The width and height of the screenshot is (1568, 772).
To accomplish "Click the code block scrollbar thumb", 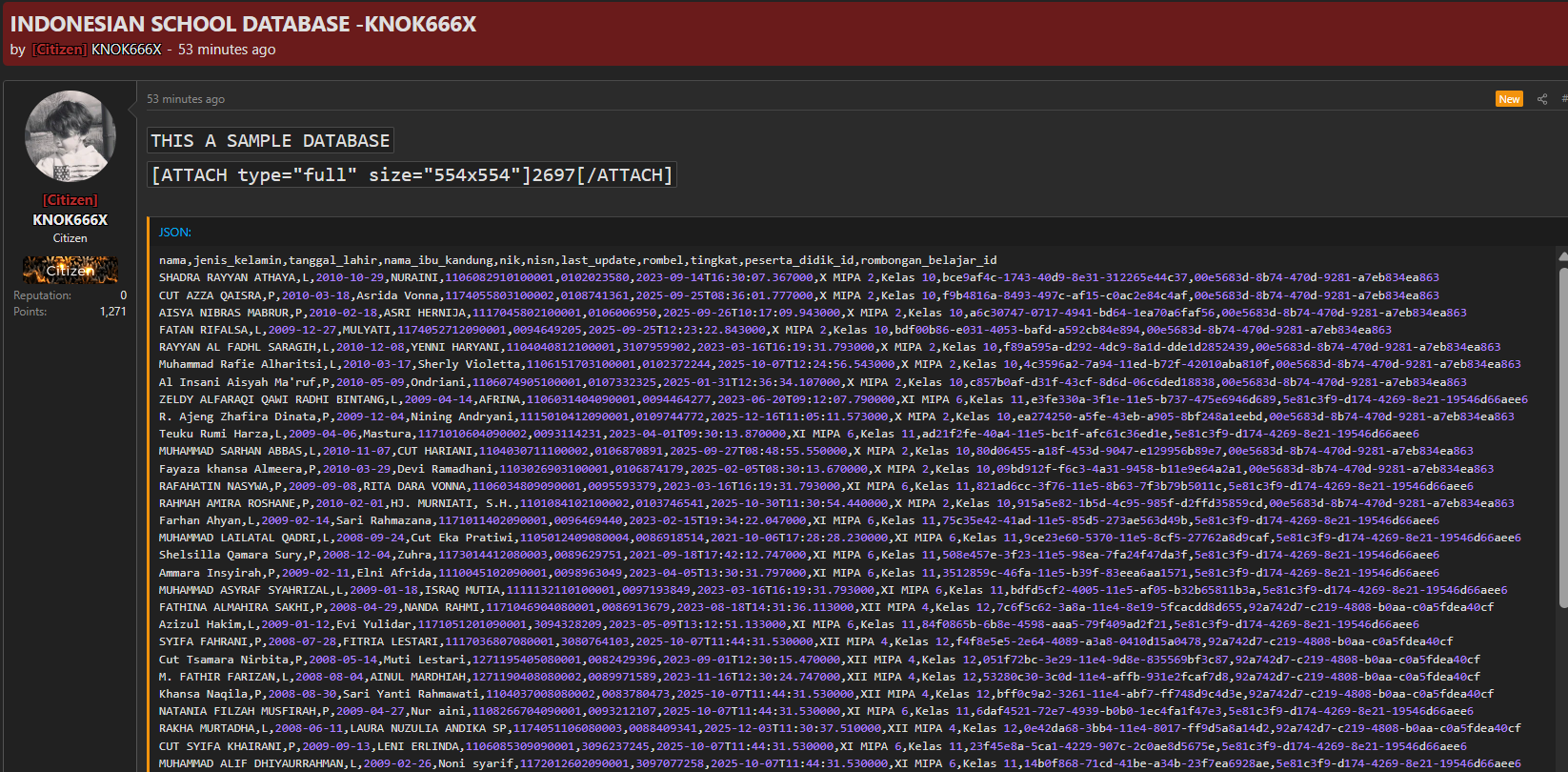I will point(1562,434).
